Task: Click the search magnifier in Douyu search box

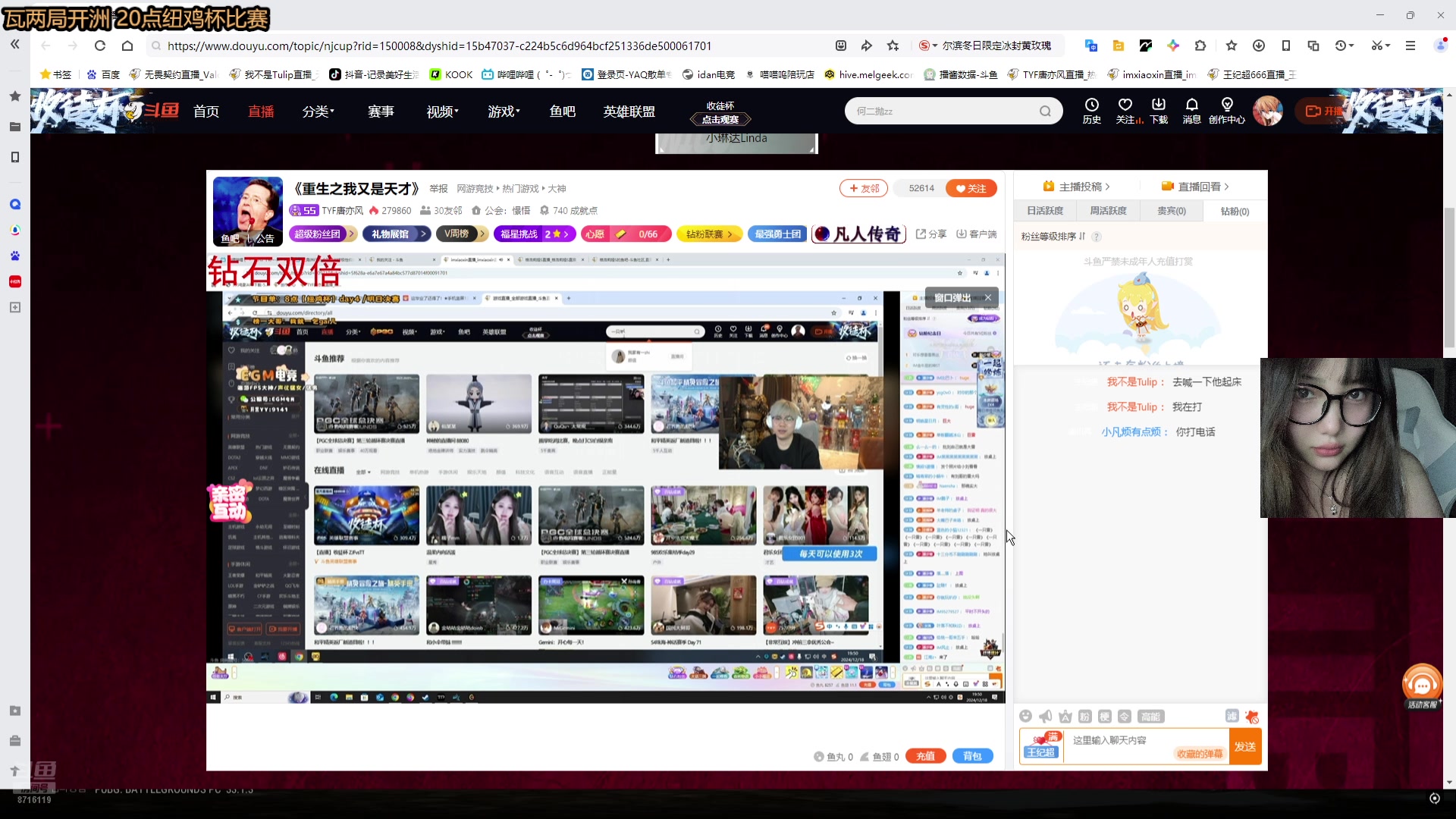Action: click(x=1045, y=111)
